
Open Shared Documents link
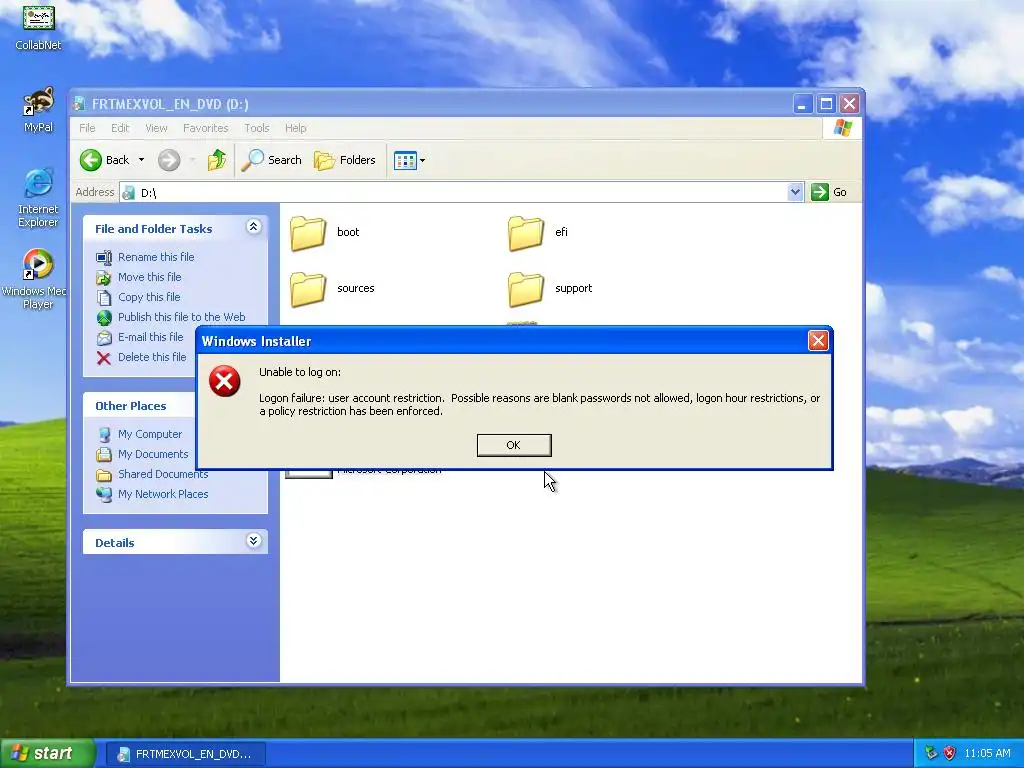163,474
